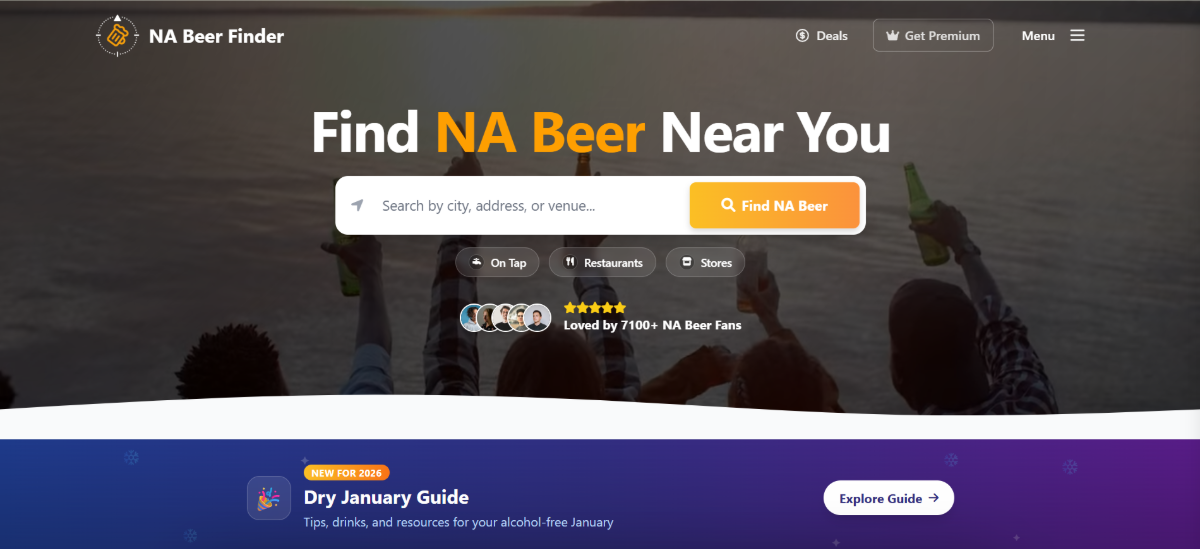Click the NA Beer Finder compass logo

117,36
